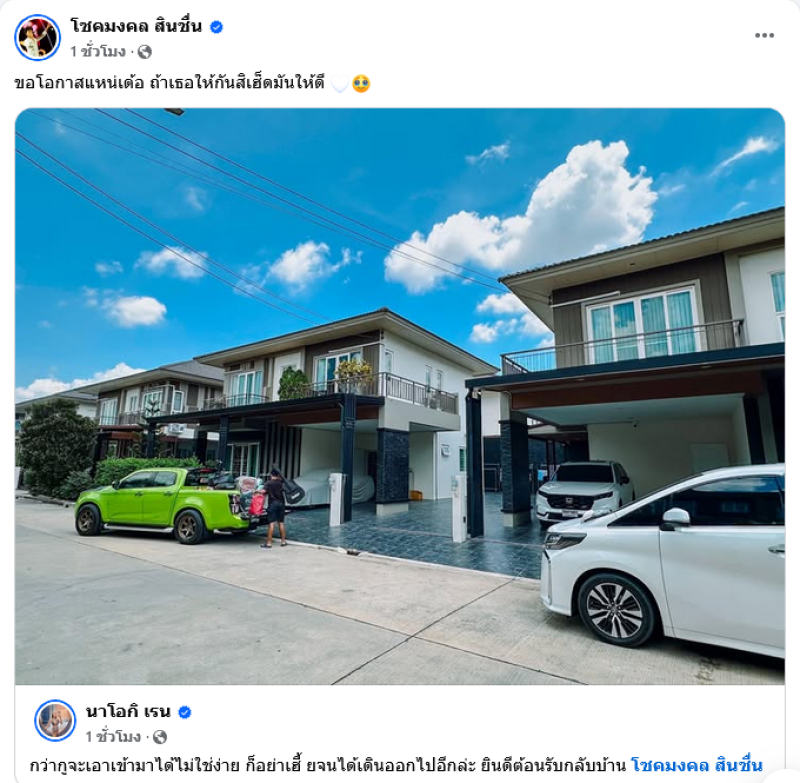Open นาโอกิ เรน profile picture
Image resolution: width=800 pixels, height=783 pixels.
55,720
